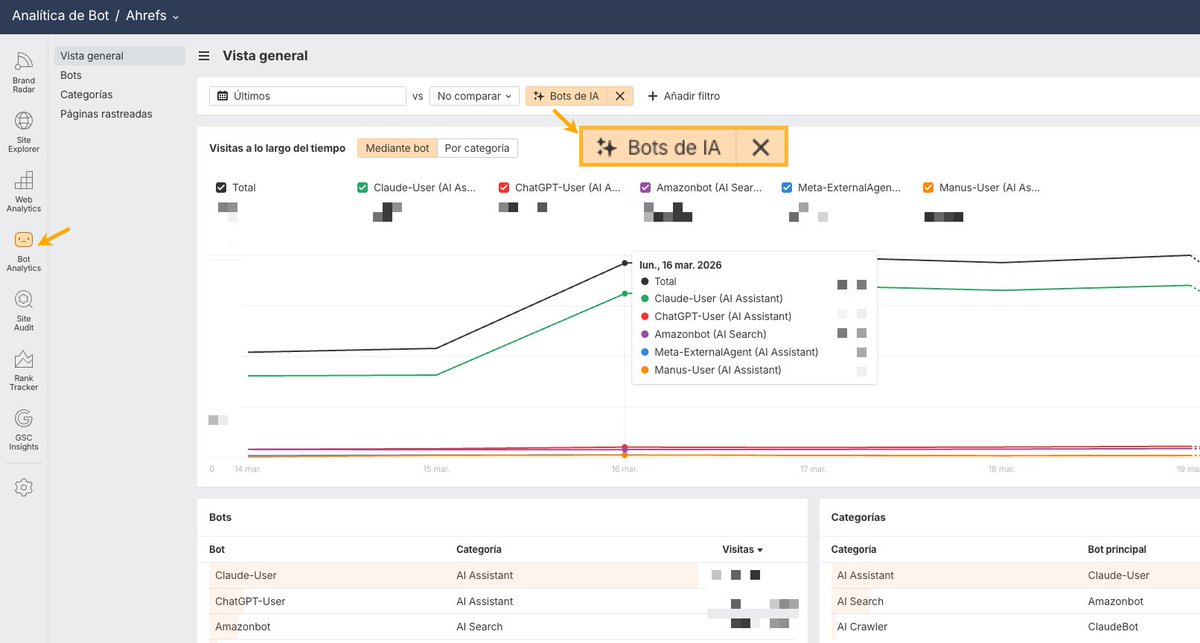Screen dimensions: 1200x643
Task: Open Analítica de Bot breadcrumb
Action: (x=60, y=16)
